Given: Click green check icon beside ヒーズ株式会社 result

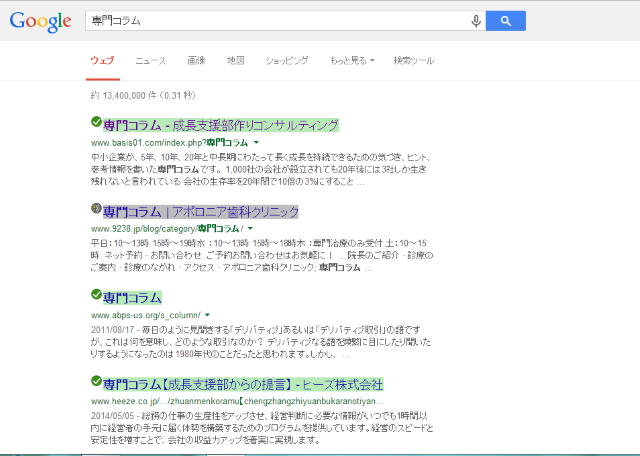Looking at the screenshot, I should click(x=96, y=380).
